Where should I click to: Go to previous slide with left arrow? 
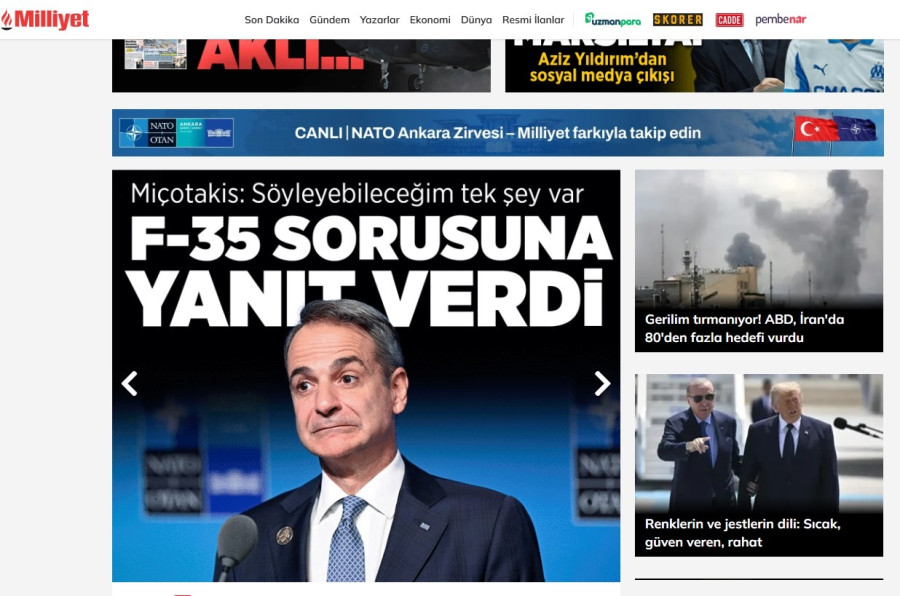pos(130,384)
